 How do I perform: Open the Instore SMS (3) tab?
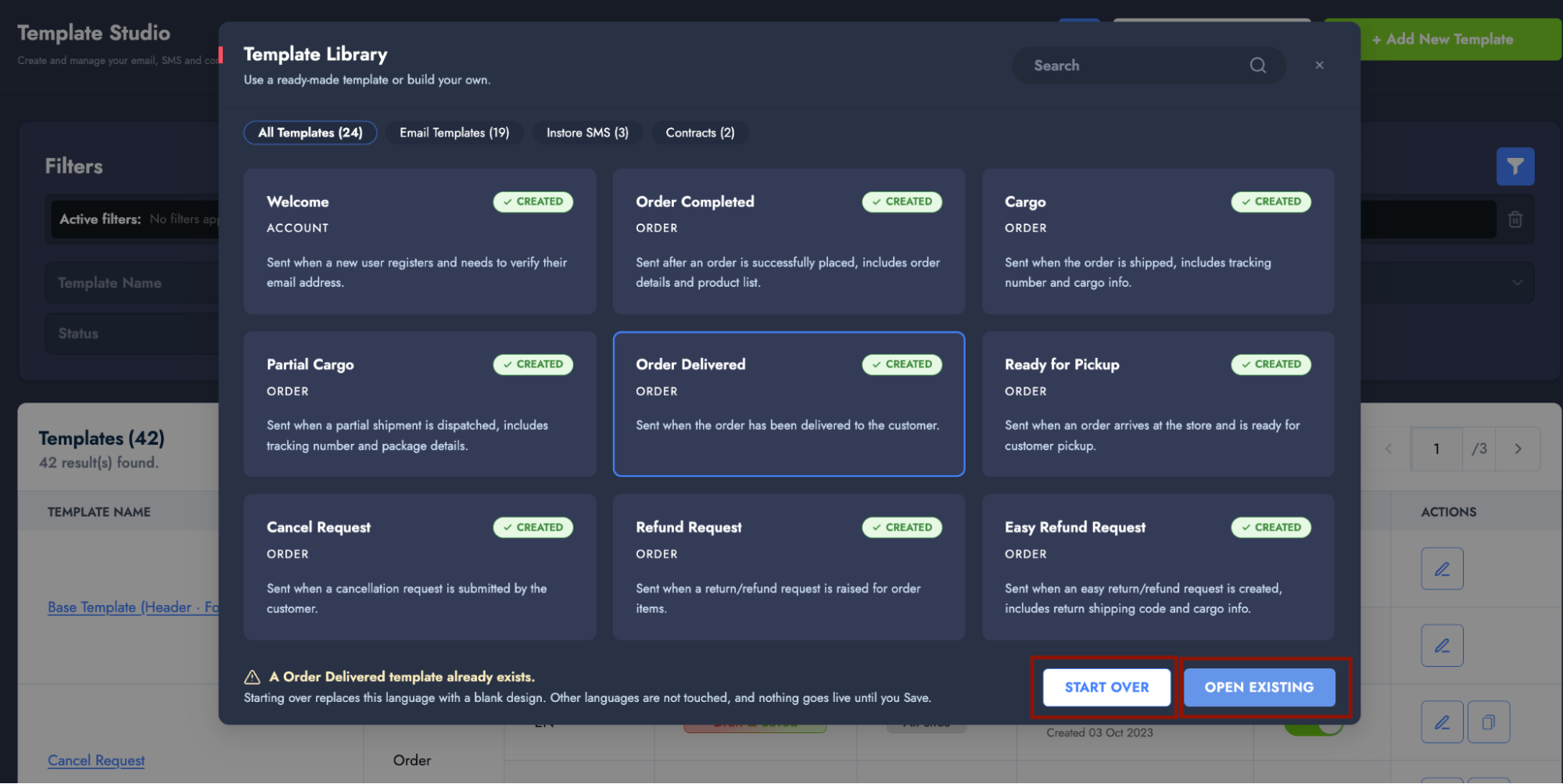(x=587, y=133)
